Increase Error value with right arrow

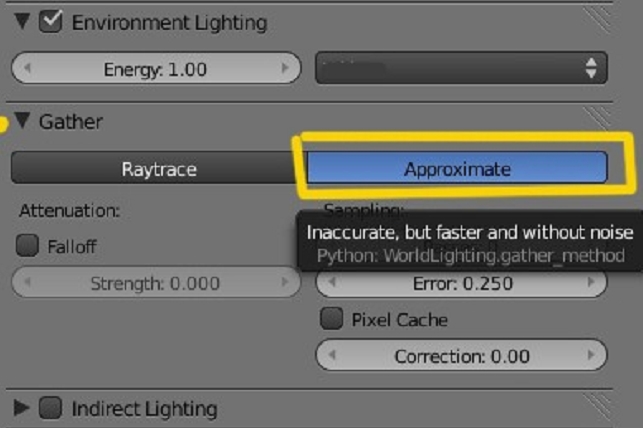tap(592, 283)
